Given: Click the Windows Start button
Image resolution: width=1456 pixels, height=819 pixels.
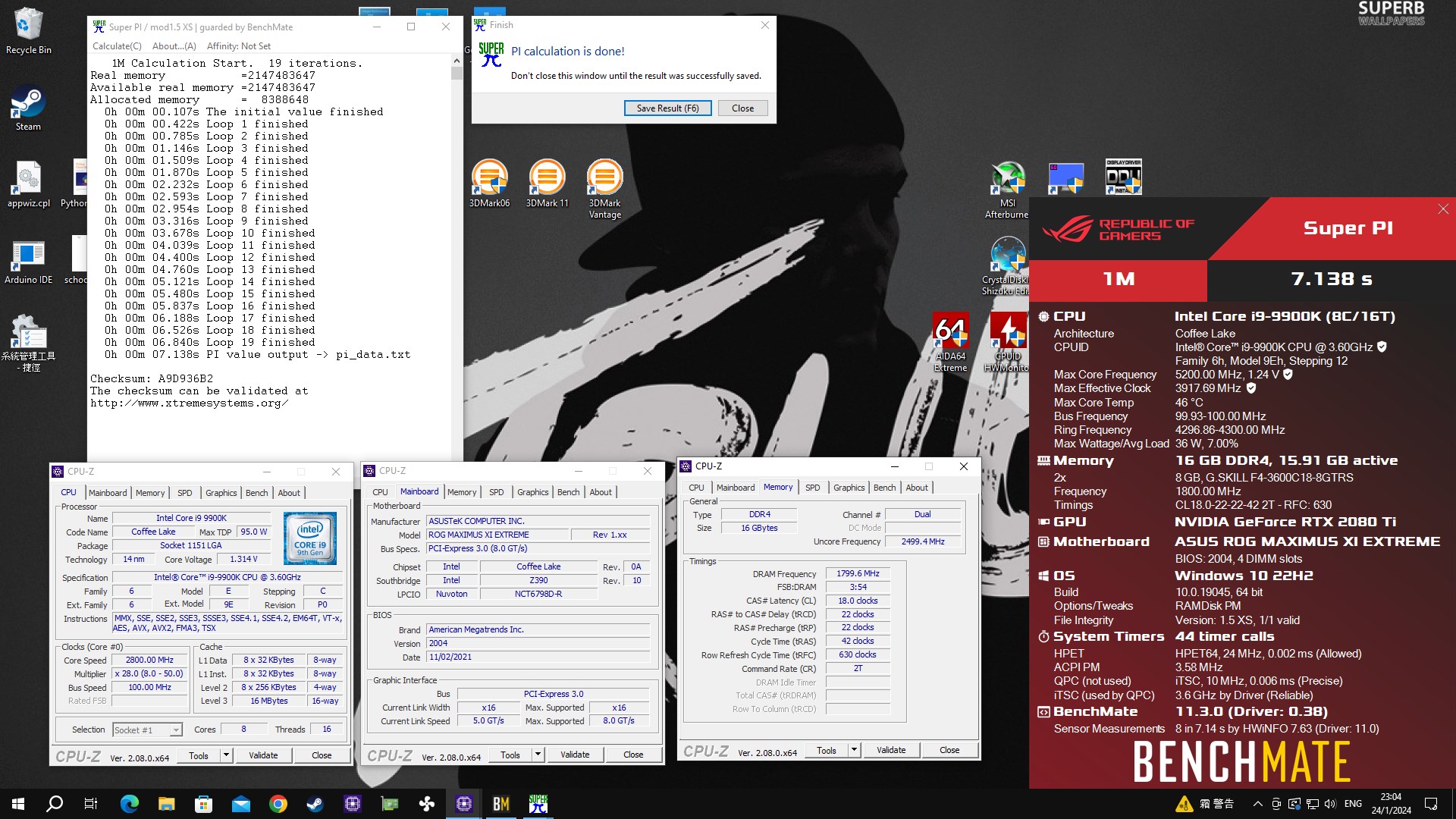Looking at the screenshot, I should 18,804.
